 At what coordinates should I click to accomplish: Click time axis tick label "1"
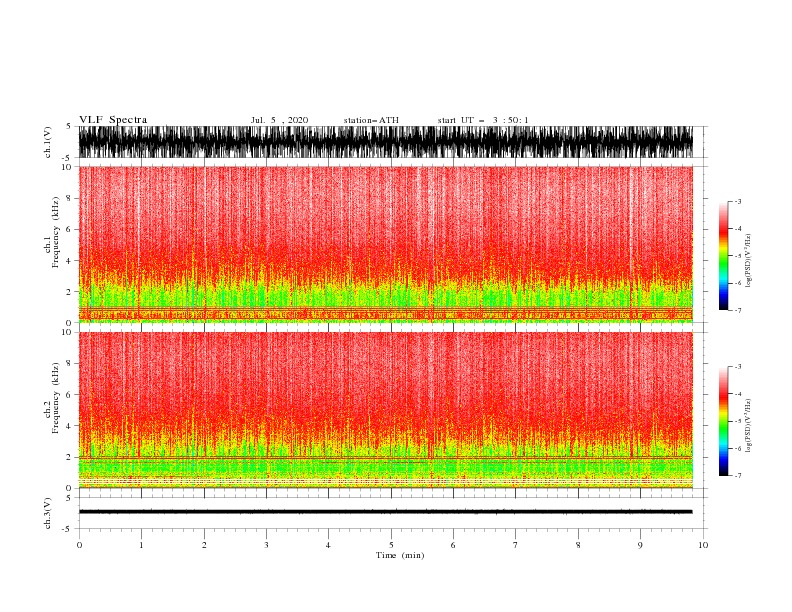pyautogui.click(x=141, y=545)
